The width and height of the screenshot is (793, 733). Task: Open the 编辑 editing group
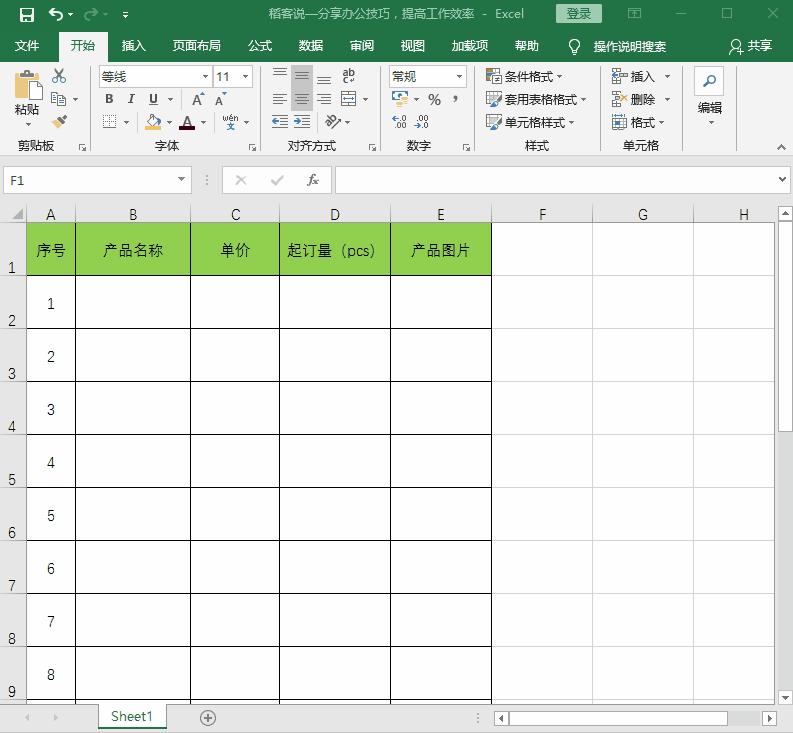click(710, 96)
